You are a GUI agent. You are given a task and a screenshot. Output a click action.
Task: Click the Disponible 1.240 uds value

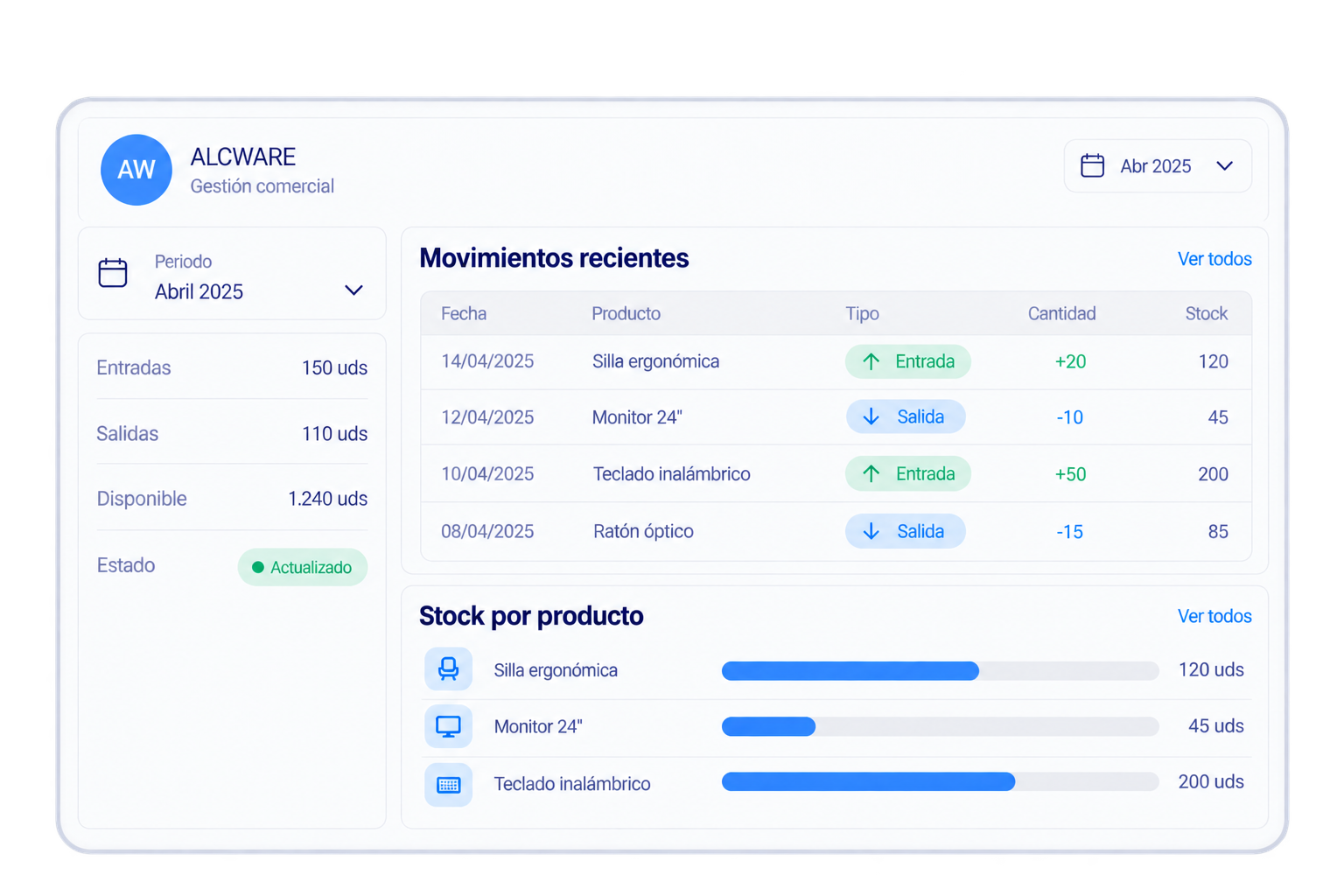(327, 499)
